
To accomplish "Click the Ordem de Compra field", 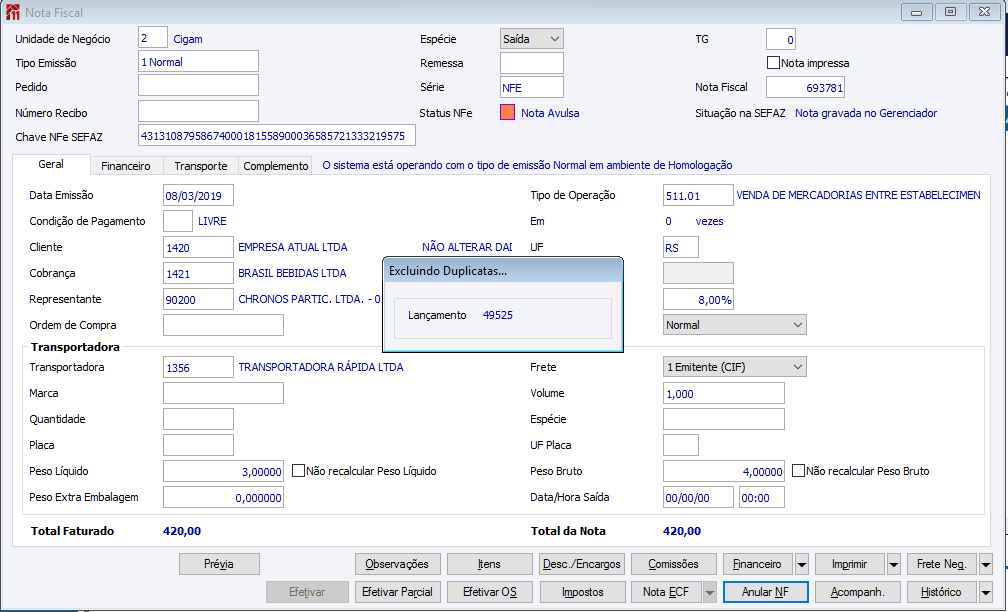I will coord(223,325).
